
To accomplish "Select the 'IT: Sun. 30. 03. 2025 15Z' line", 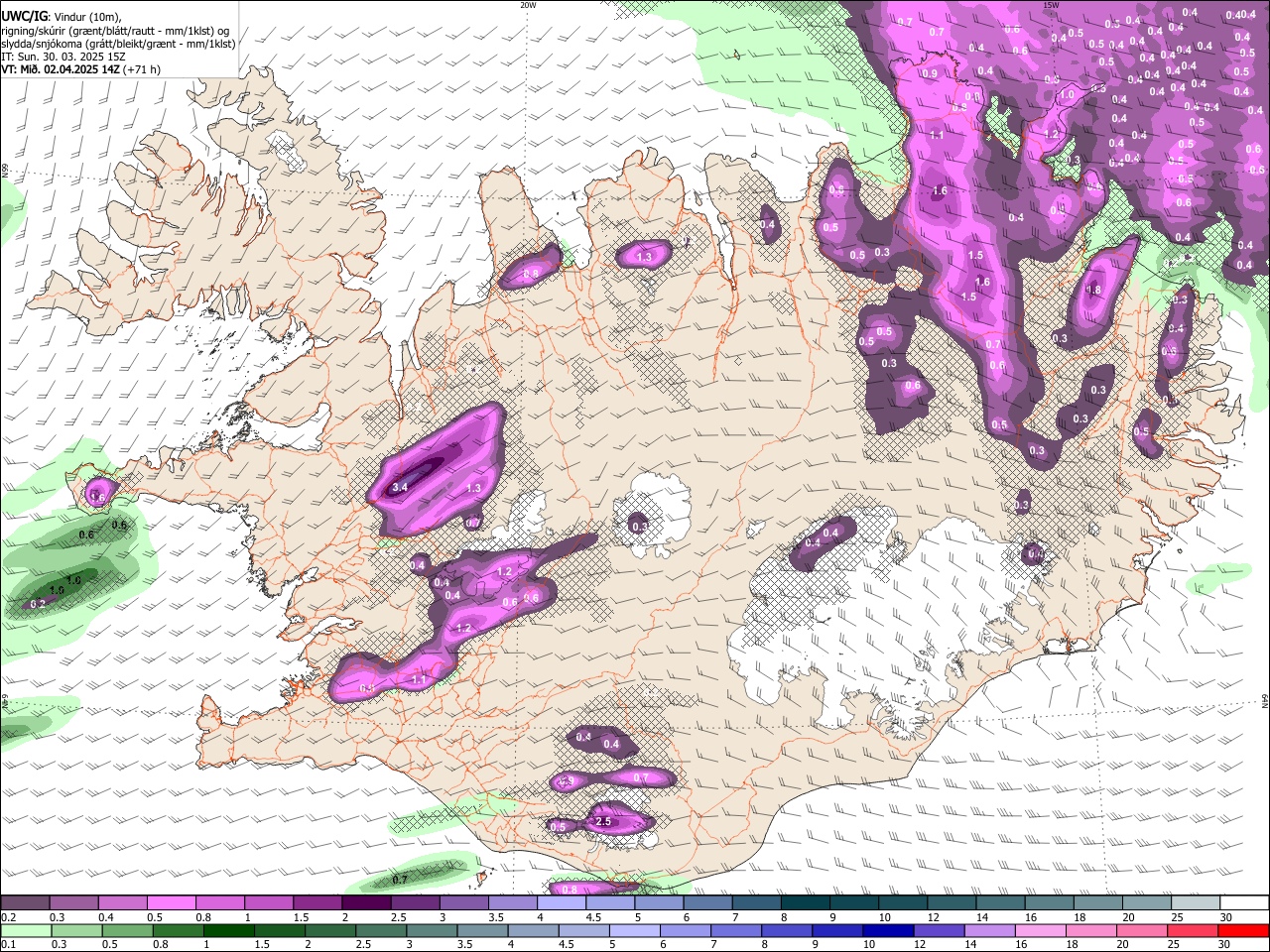I will click(x=63, y=57).
